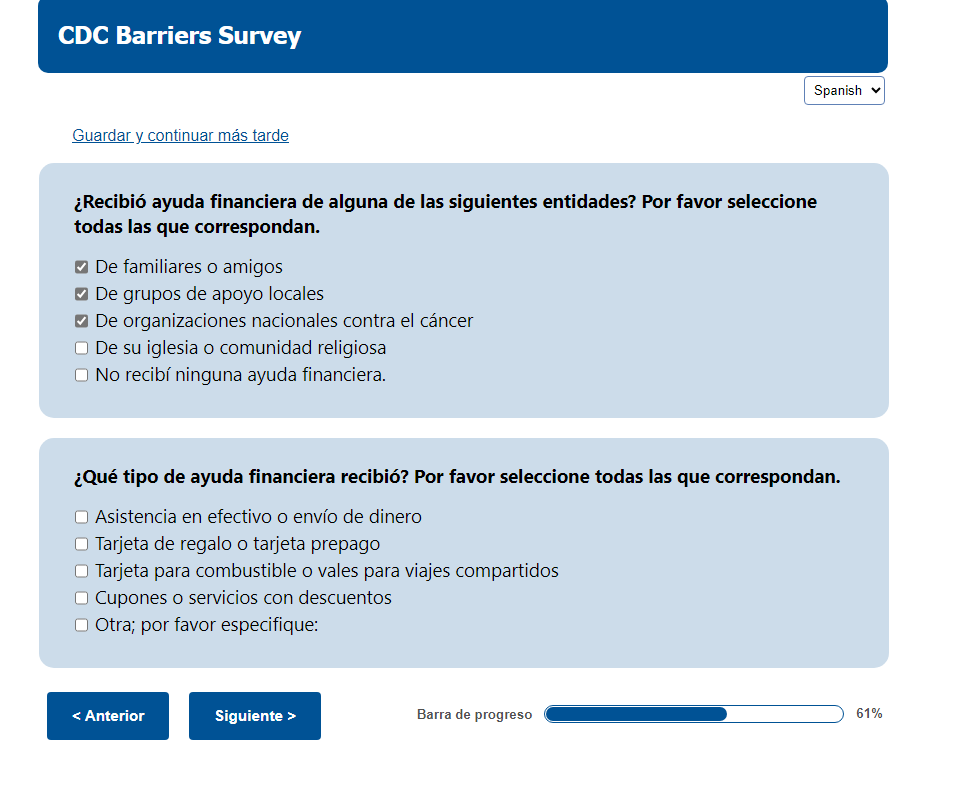974x812 pixels.
Task: Click 'Guardar y continuar más tarde' link
Action: point(180,135)
